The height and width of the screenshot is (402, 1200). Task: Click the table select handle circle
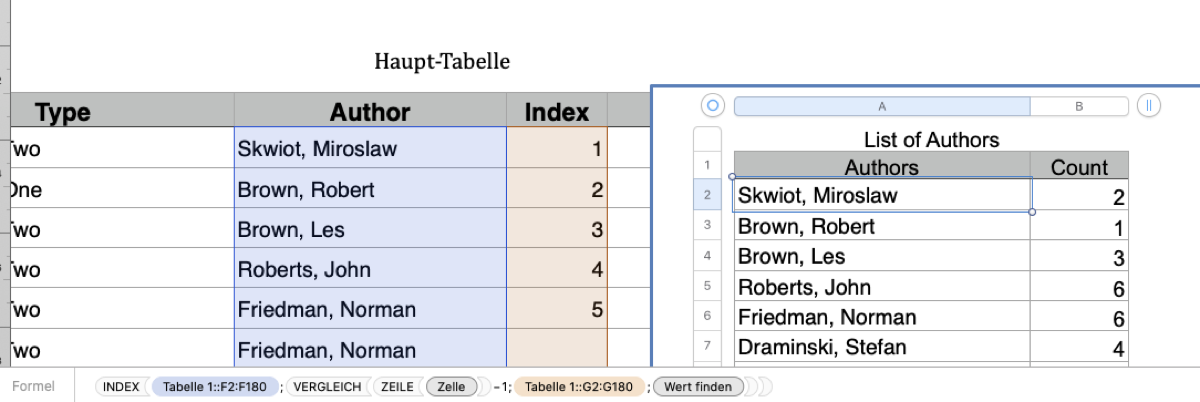[712, 105]
